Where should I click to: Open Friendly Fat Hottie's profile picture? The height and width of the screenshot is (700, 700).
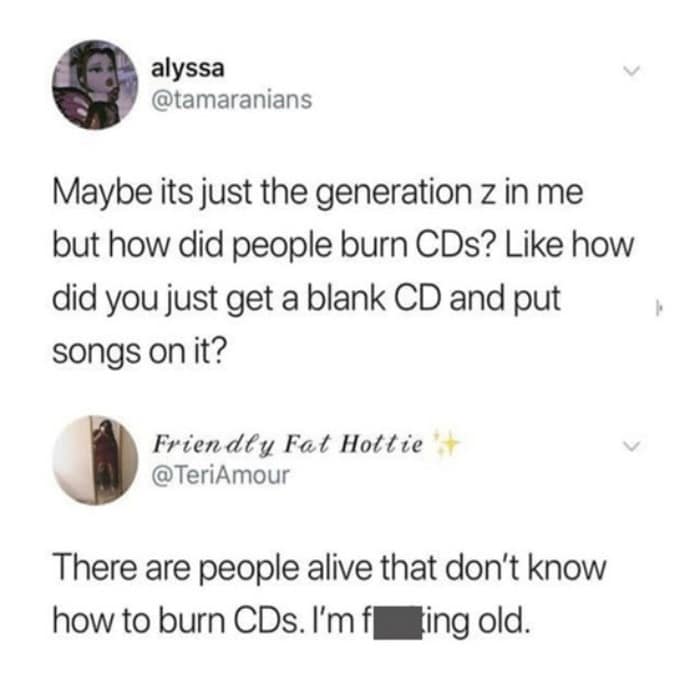tap(95, 460)
